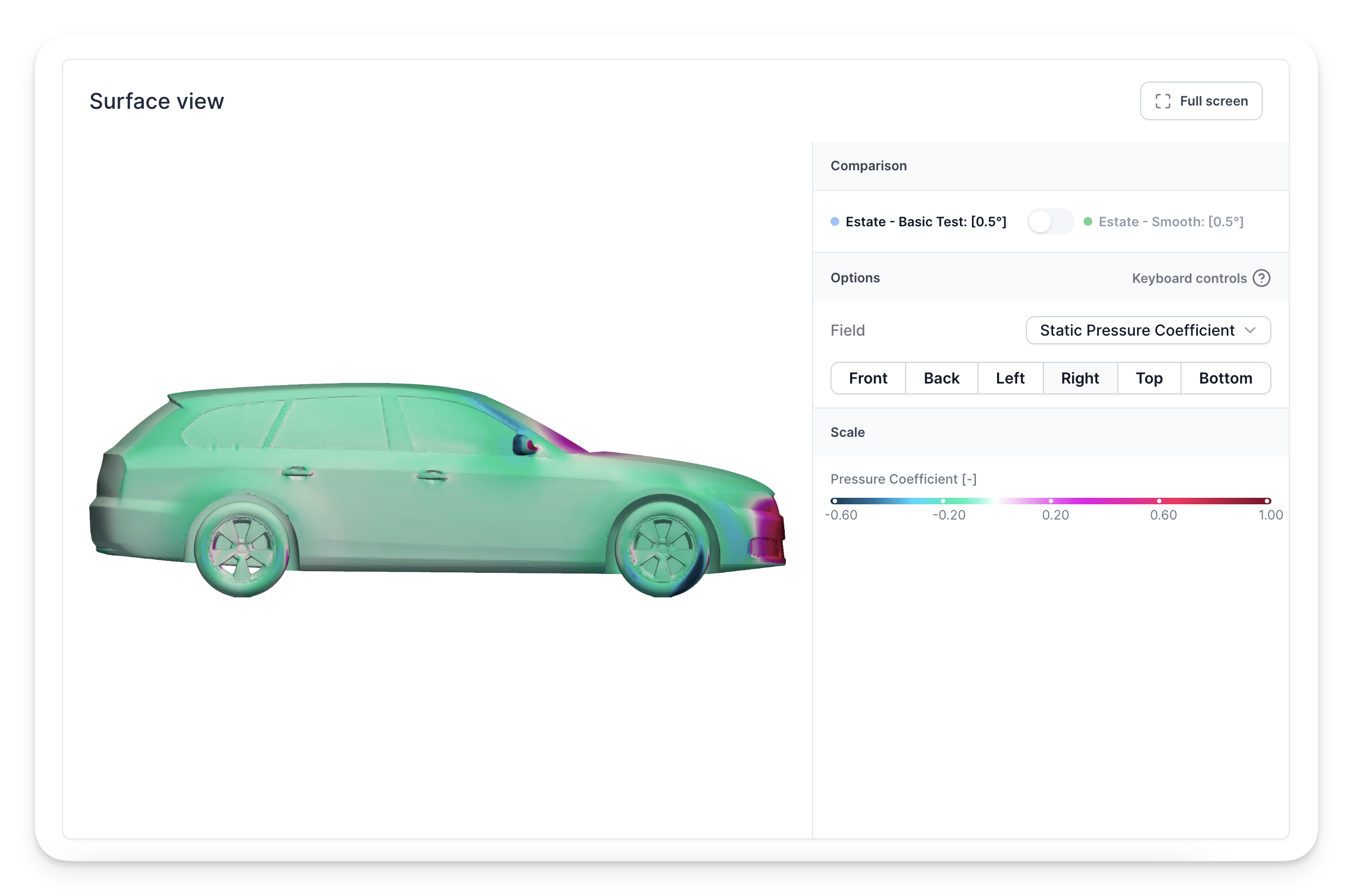The height and width of the screenshot is (896, 1353).
Task: Click the side mirror on car model
Action: coord(523,444)
